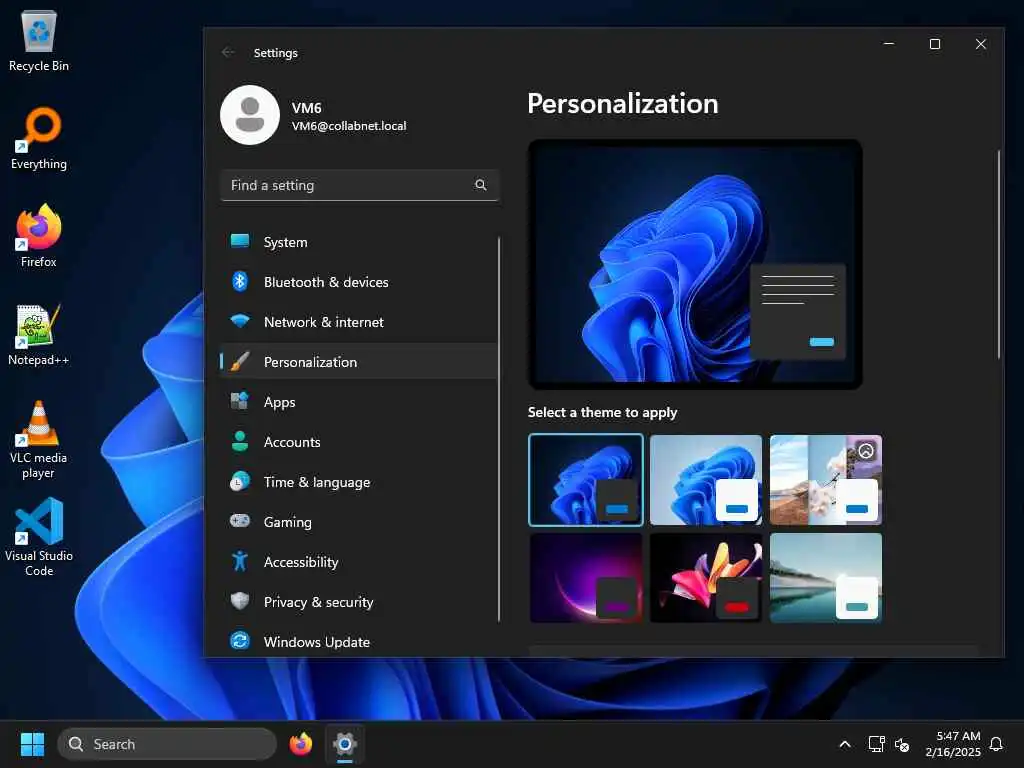Click the taskbar Search box
The width and height of the screenshot is (1024, 768).
[x=167, y=744]
